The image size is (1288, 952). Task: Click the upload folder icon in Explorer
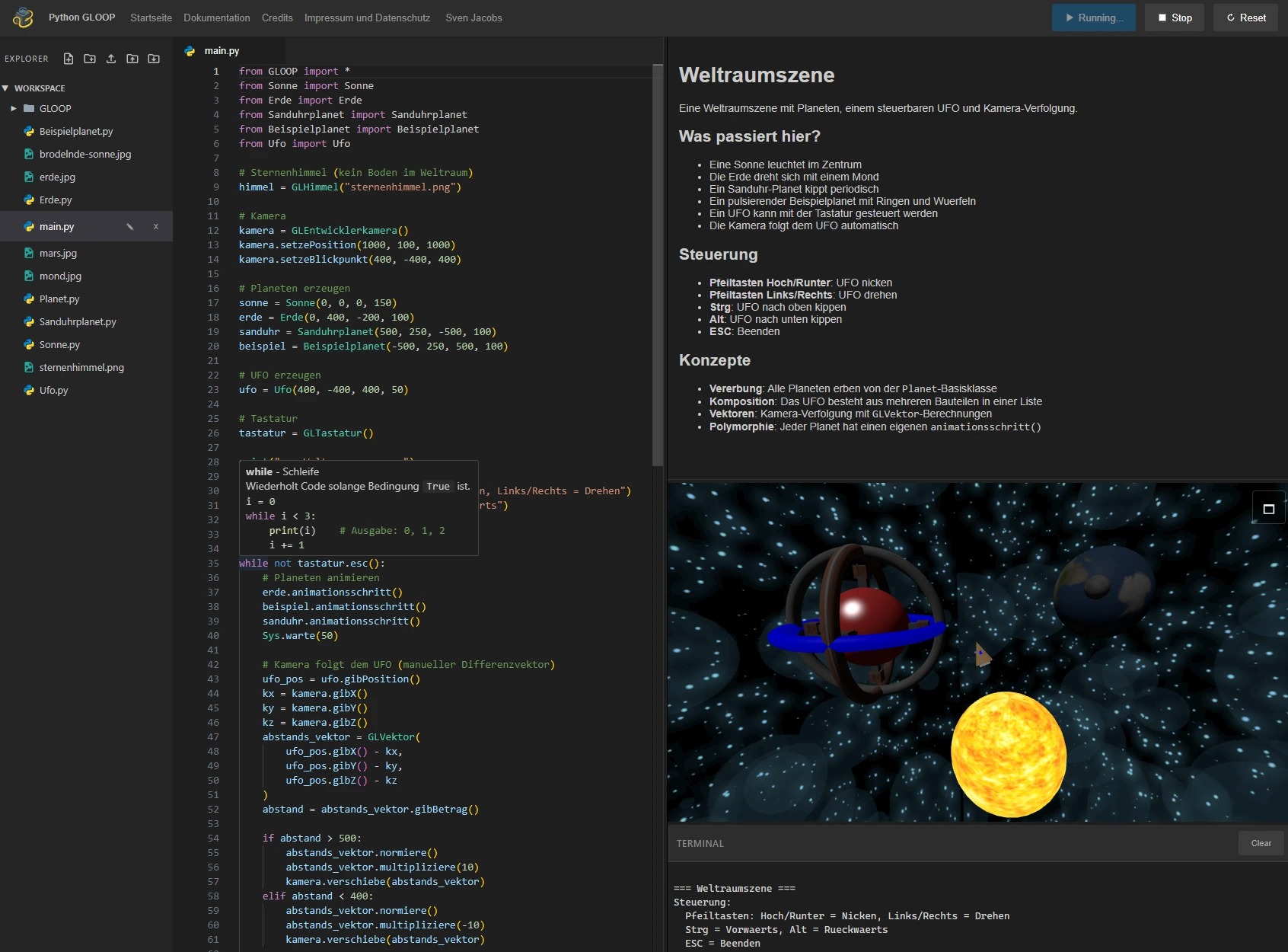pos(134,58)
